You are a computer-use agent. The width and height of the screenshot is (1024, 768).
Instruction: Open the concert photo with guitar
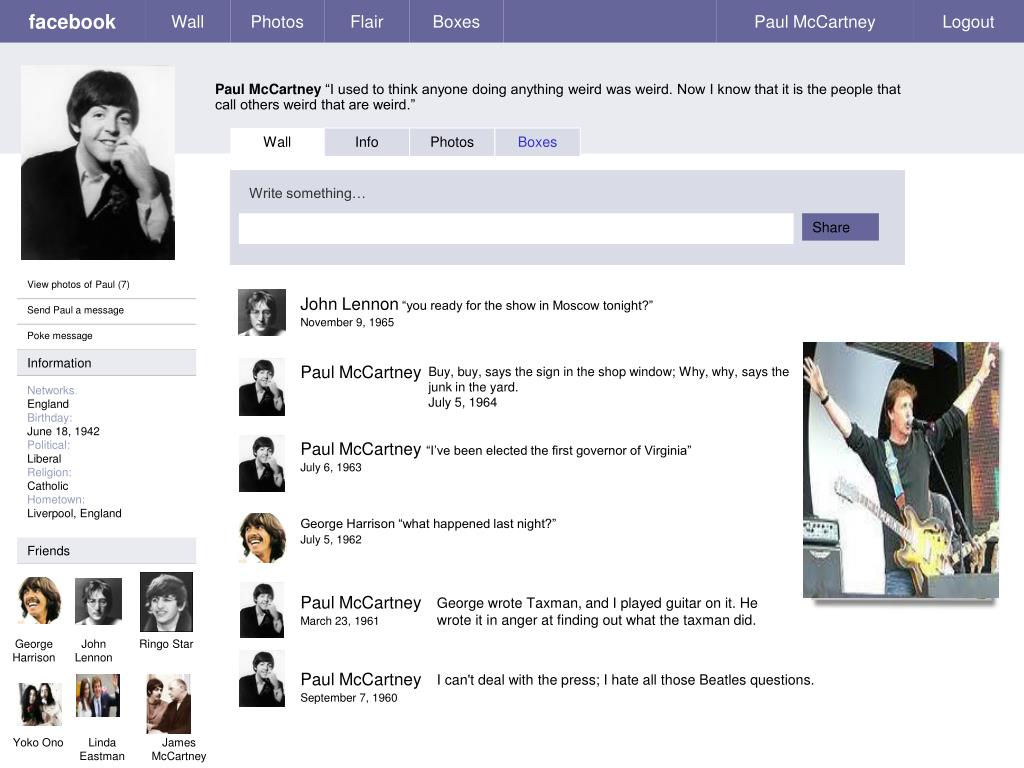click(x=901, y=470)
